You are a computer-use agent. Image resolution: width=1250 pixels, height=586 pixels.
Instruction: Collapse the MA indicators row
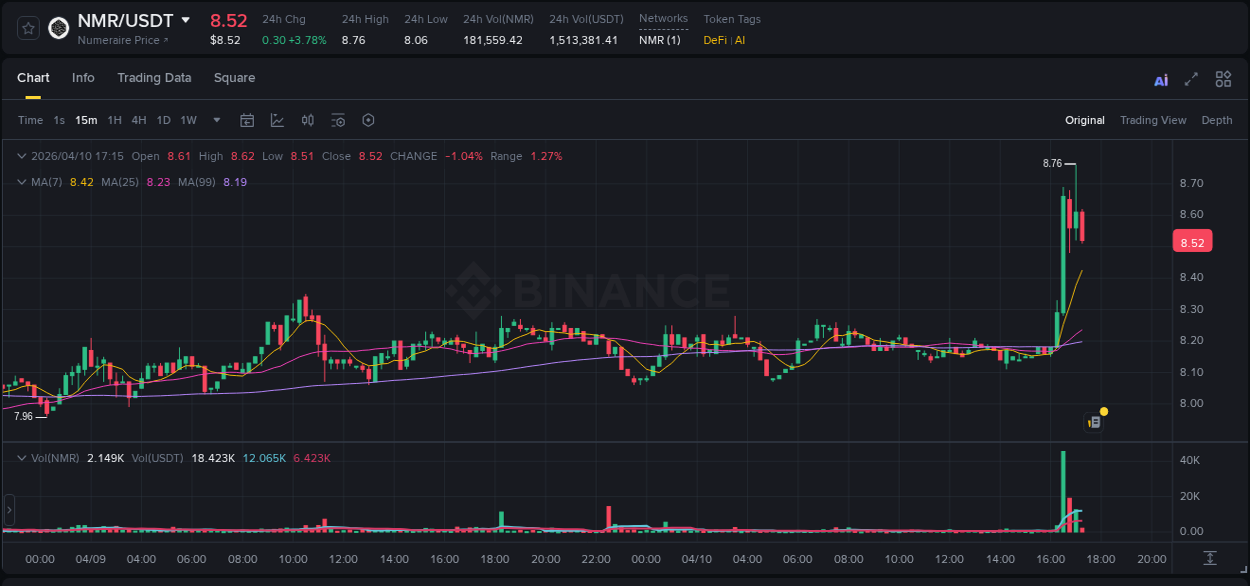coord(21,182)
